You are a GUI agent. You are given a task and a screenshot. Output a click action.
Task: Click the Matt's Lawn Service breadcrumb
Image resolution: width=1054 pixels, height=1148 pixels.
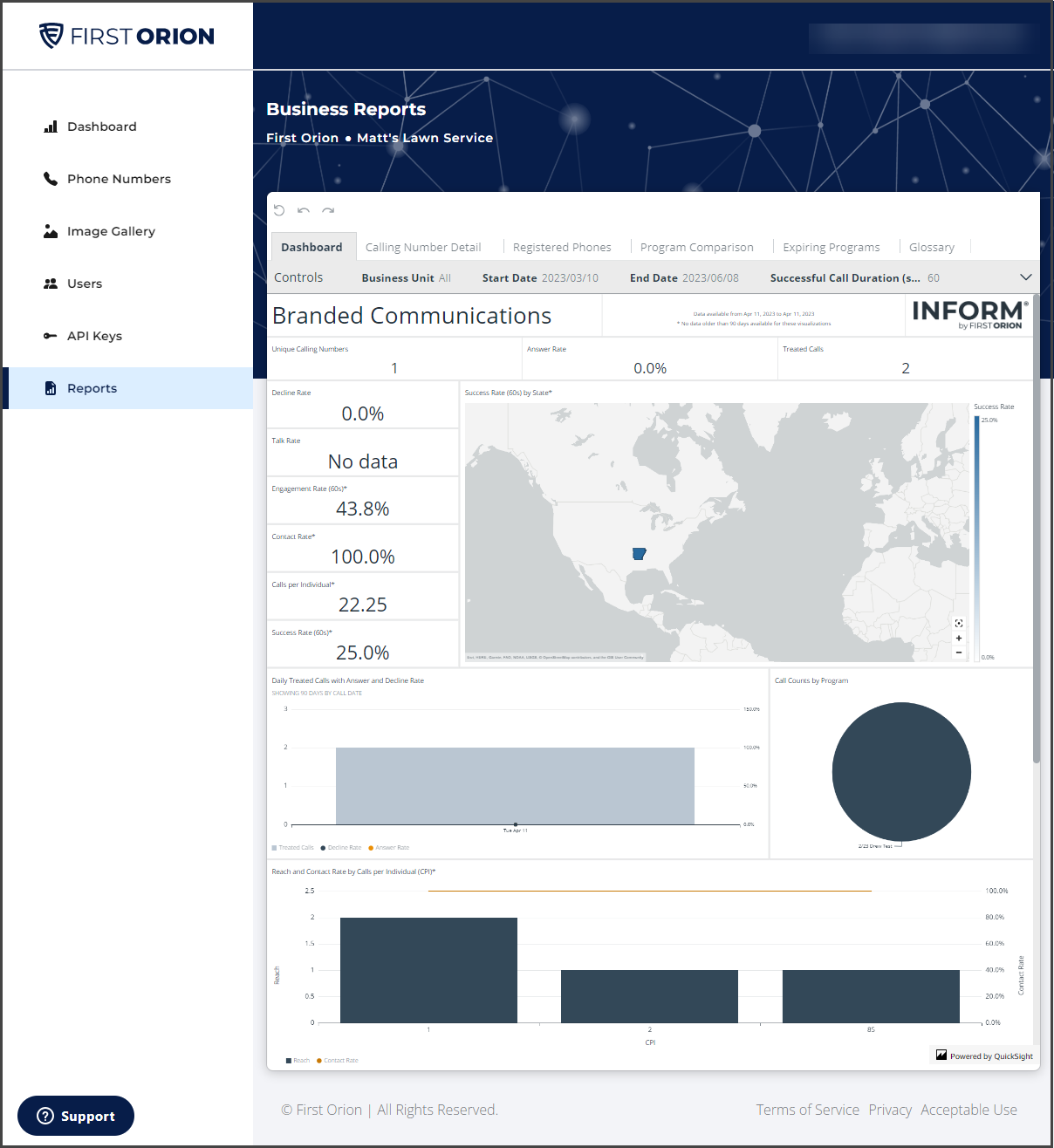coord(425,138)
